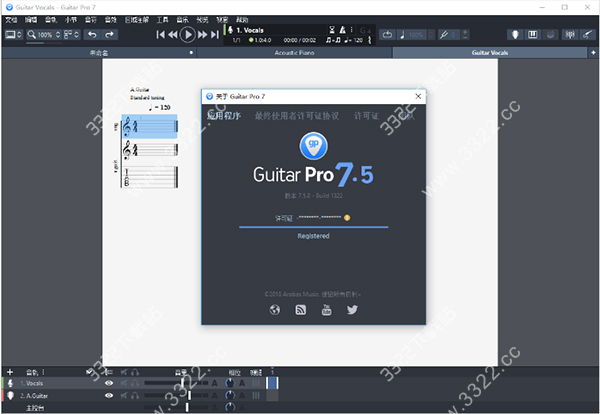Adjust the transpose stepper arrows
The height and width of the screenshot is (414, 600).
coord(465,35)
